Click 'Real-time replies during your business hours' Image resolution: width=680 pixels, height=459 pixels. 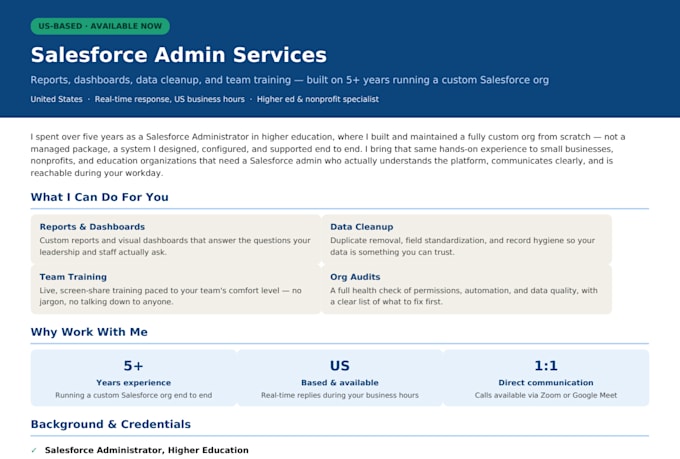tap(340, 395)
